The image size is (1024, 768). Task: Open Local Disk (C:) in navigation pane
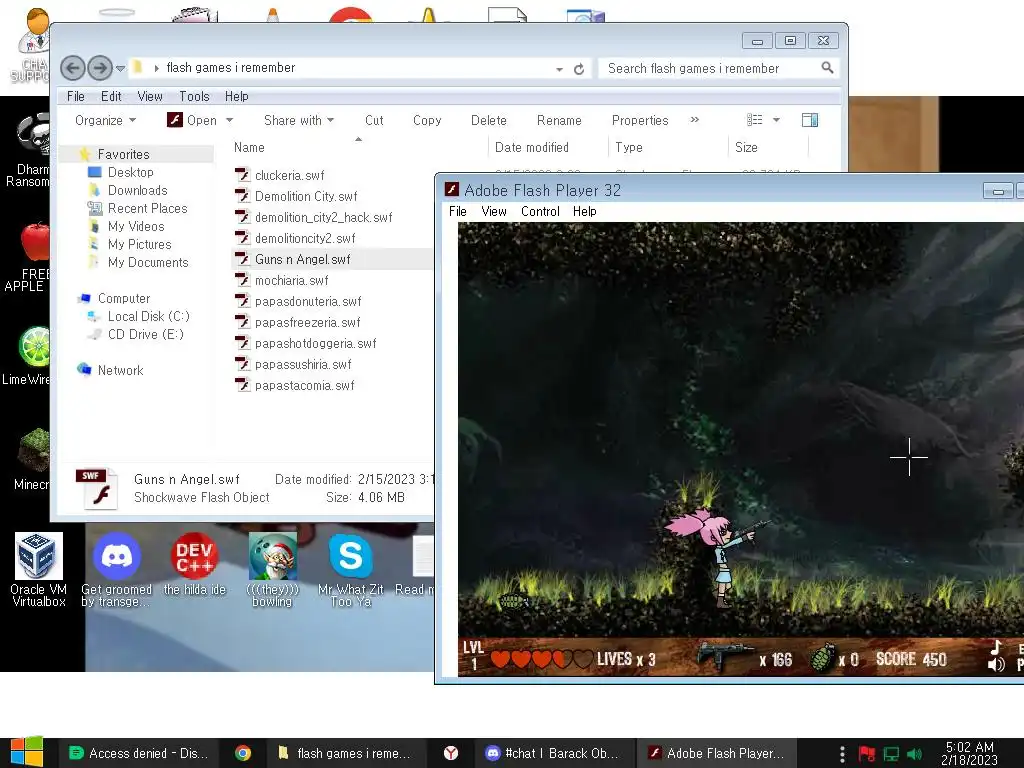coord(148,316)
